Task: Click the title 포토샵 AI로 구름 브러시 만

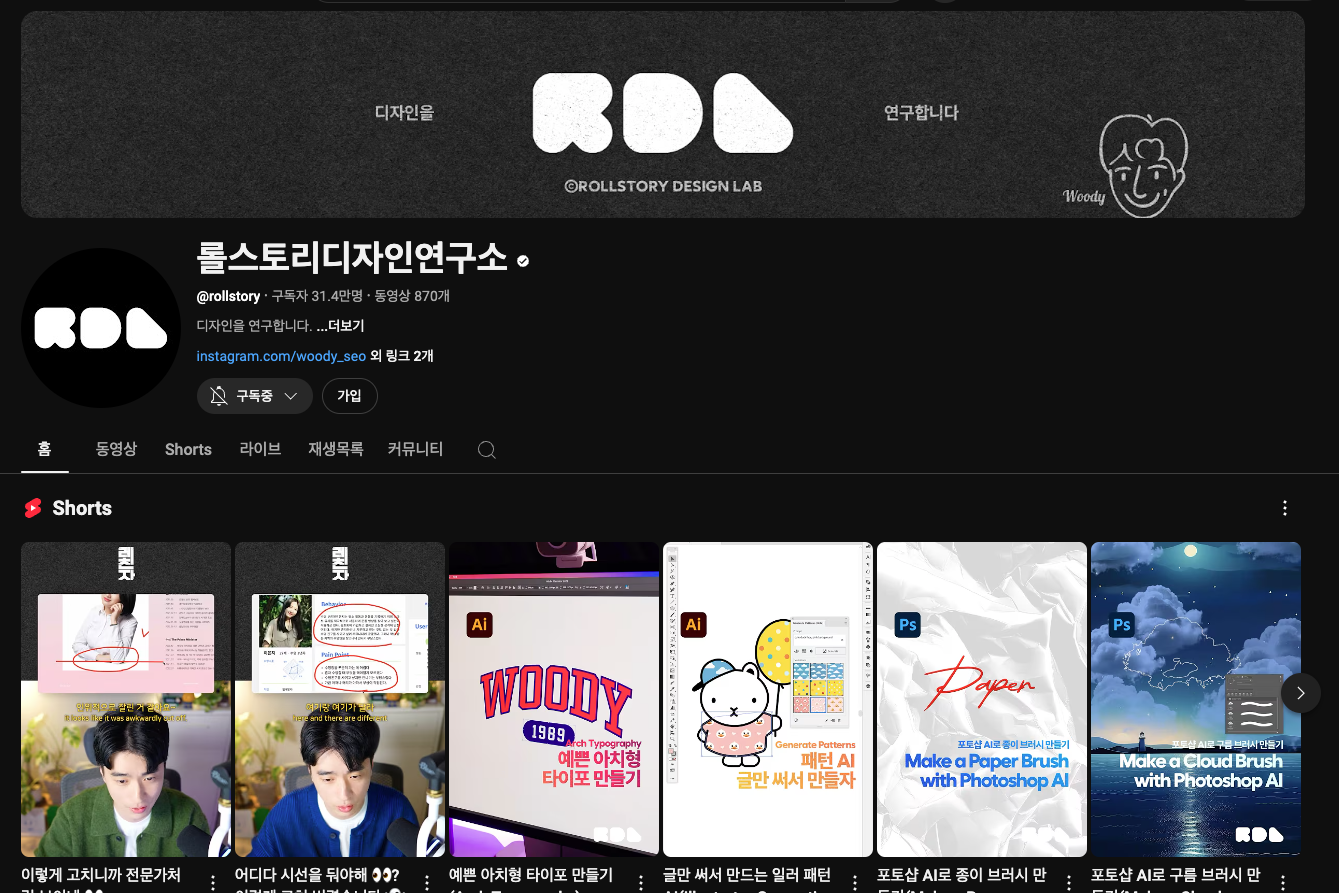Action: [x=1176, y=876]
